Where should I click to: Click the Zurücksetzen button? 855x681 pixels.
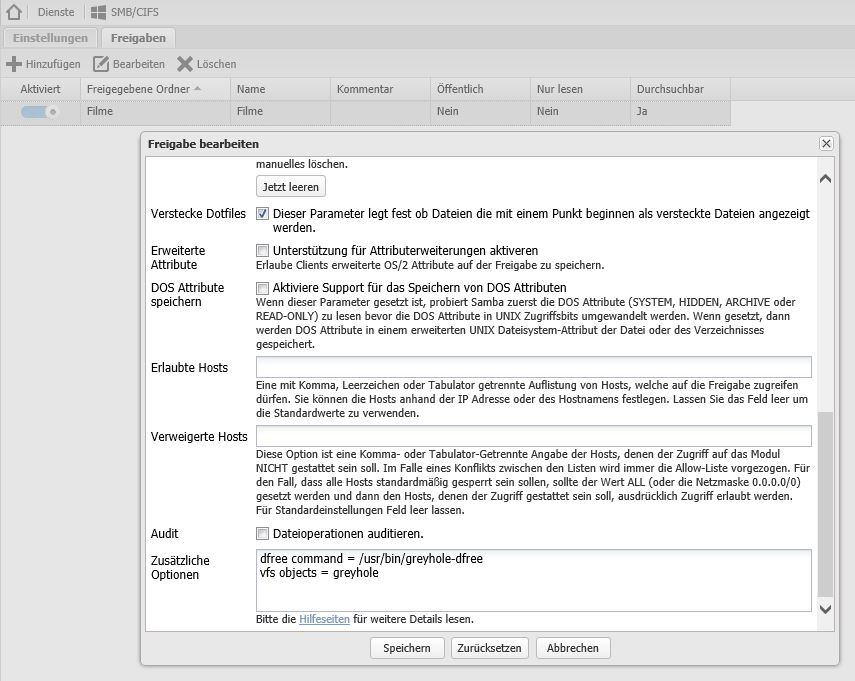click(x=489, y=648)
